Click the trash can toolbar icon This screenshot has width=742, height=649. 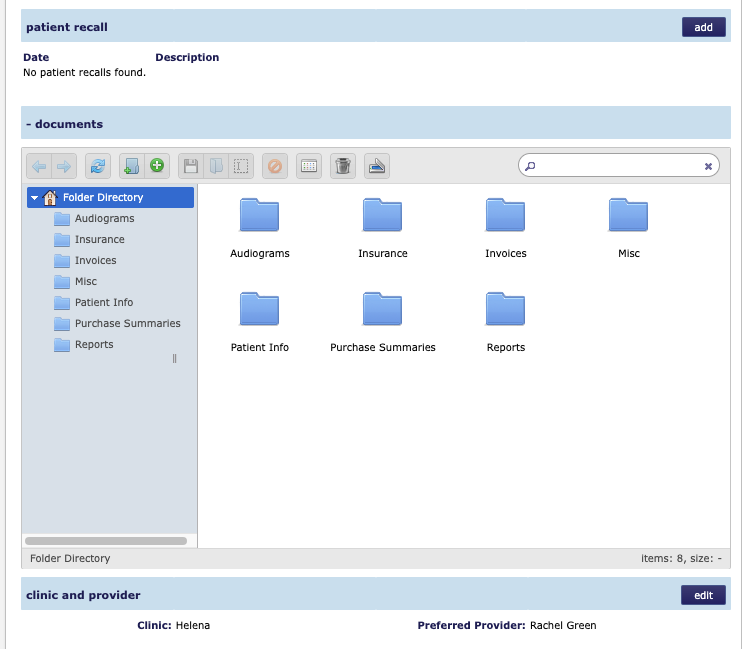tap(343, 166)
